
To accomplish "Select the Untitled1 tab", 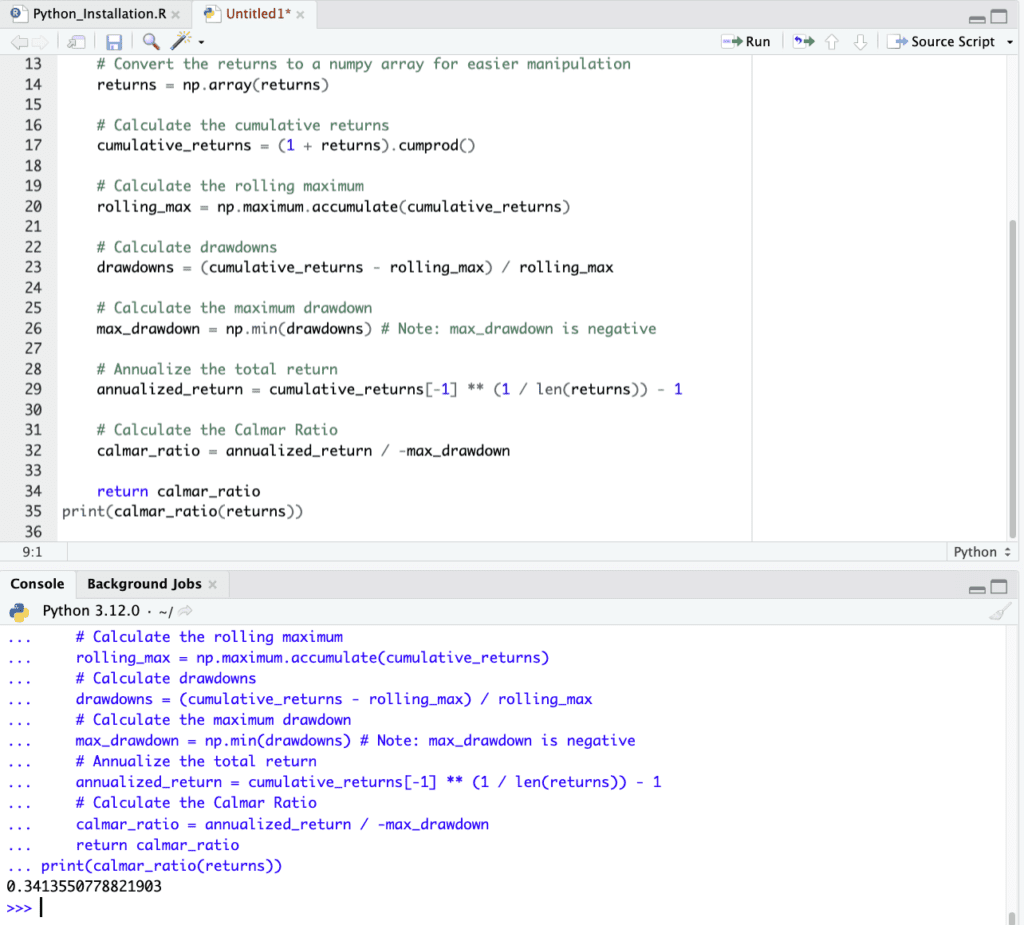I will click(258, 14).
